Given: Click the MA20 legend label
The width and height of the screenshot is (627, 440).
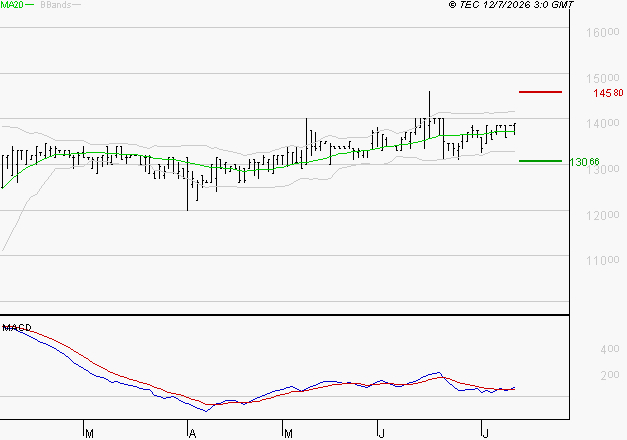Looking at the screenshot, I should click(x=12, y=4).
